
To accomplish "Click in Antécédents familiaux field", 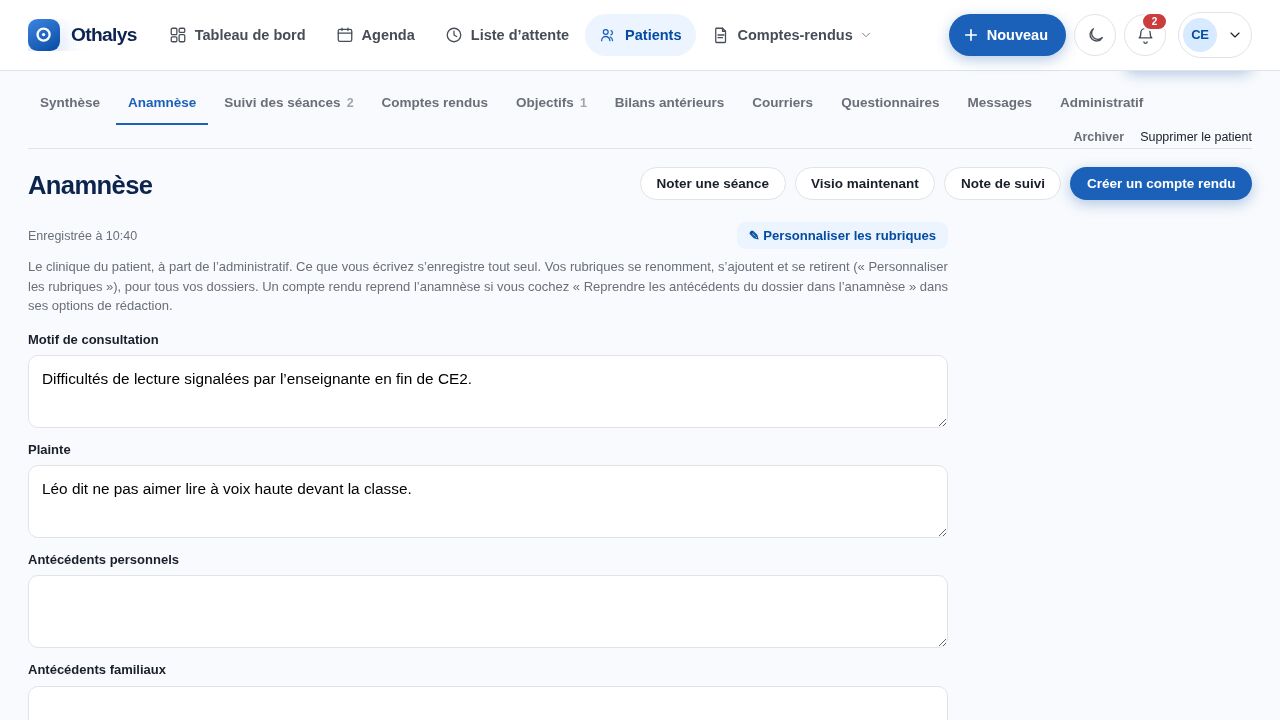I will click(x=488, y=703).
